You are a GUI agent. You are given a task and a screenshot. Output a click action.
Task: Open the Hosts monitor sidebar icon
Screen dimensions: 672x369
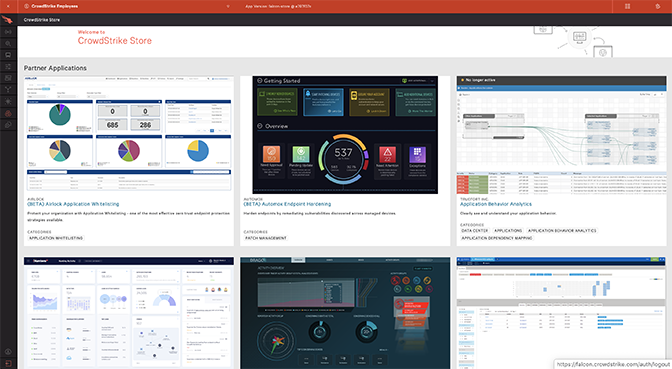[8, 55]
